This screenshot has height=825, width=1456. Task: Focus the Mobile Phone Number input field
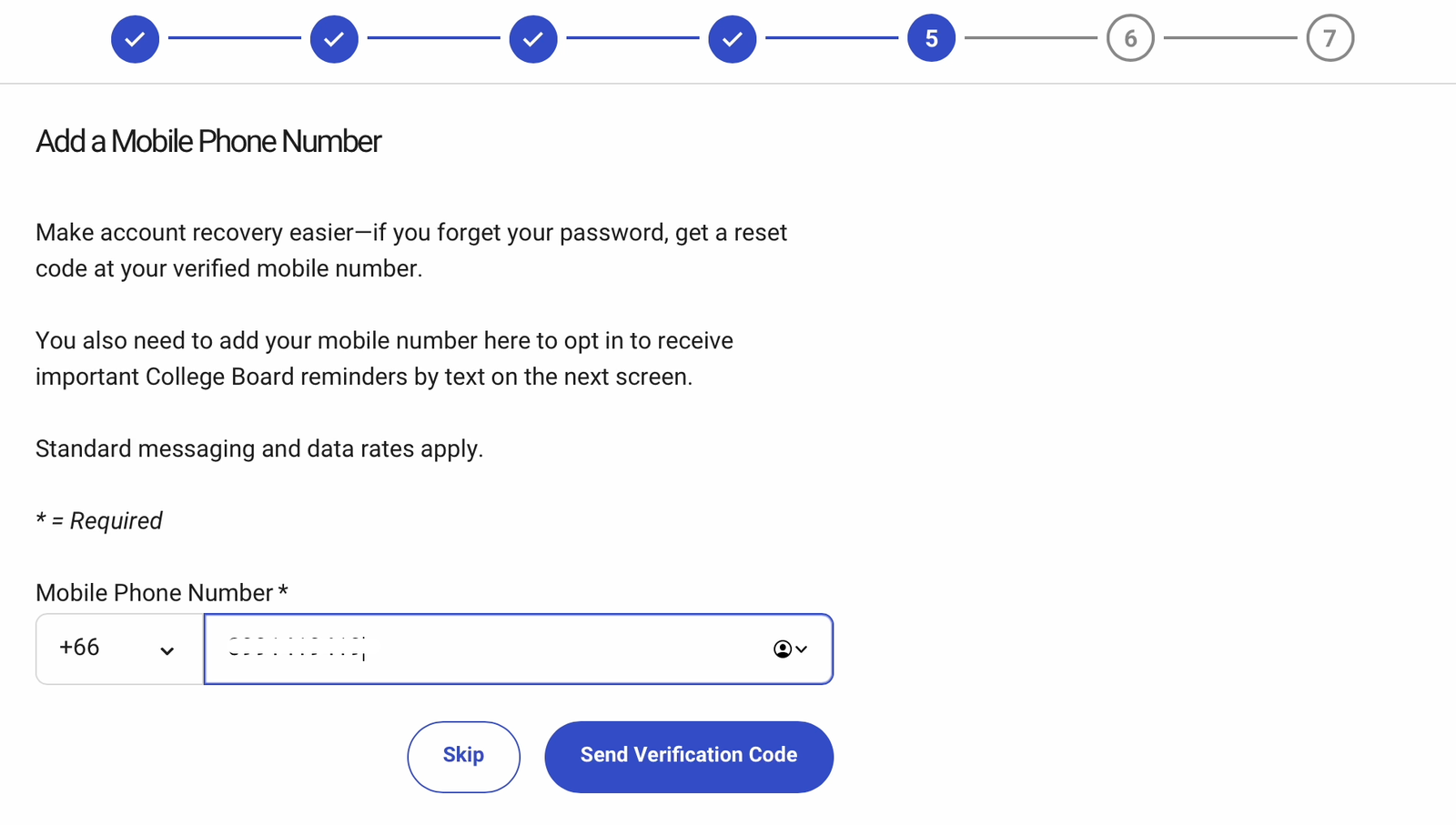coord(491,649)
